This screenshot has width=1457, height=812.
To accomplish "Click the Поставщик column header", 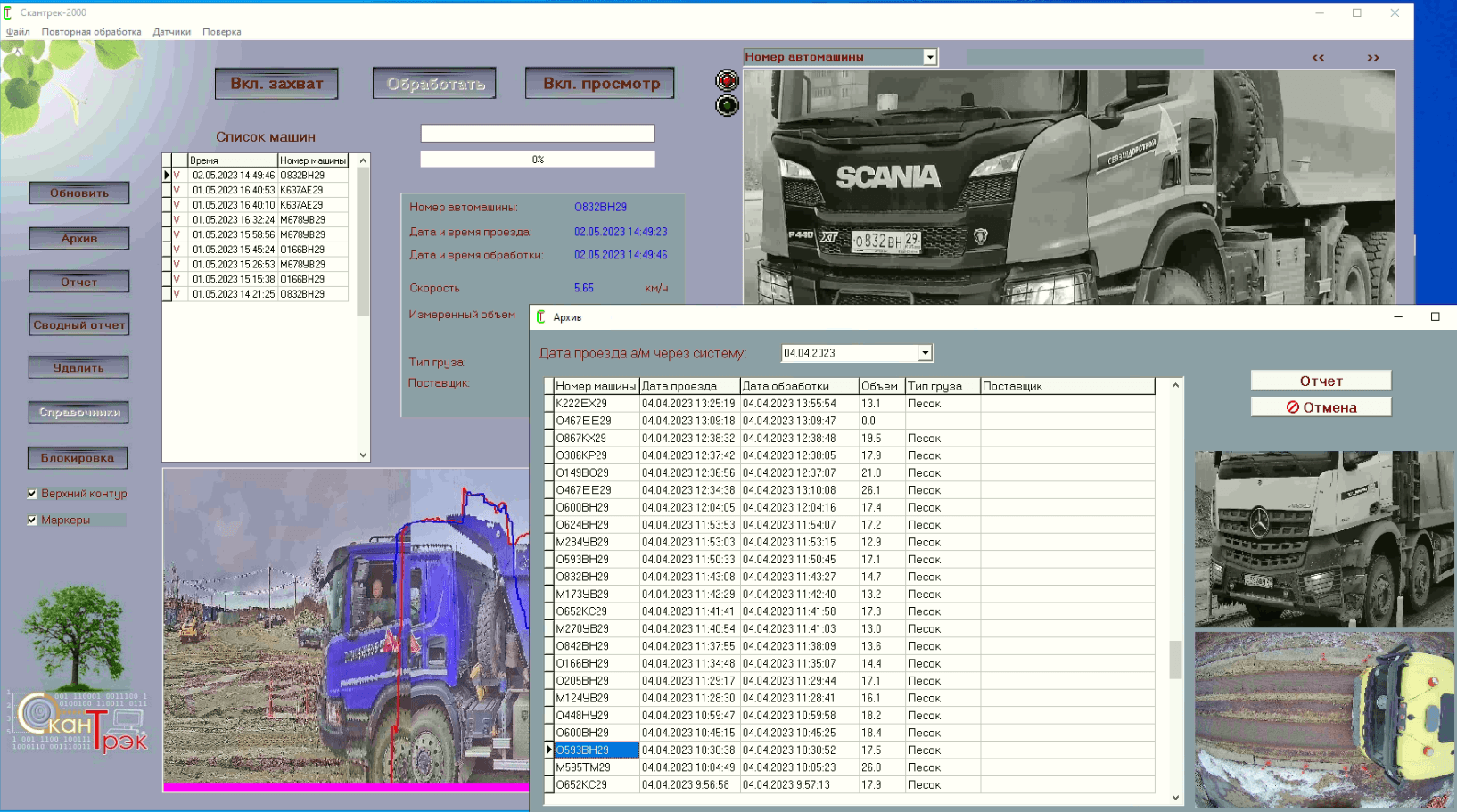I will (1067, 387).
